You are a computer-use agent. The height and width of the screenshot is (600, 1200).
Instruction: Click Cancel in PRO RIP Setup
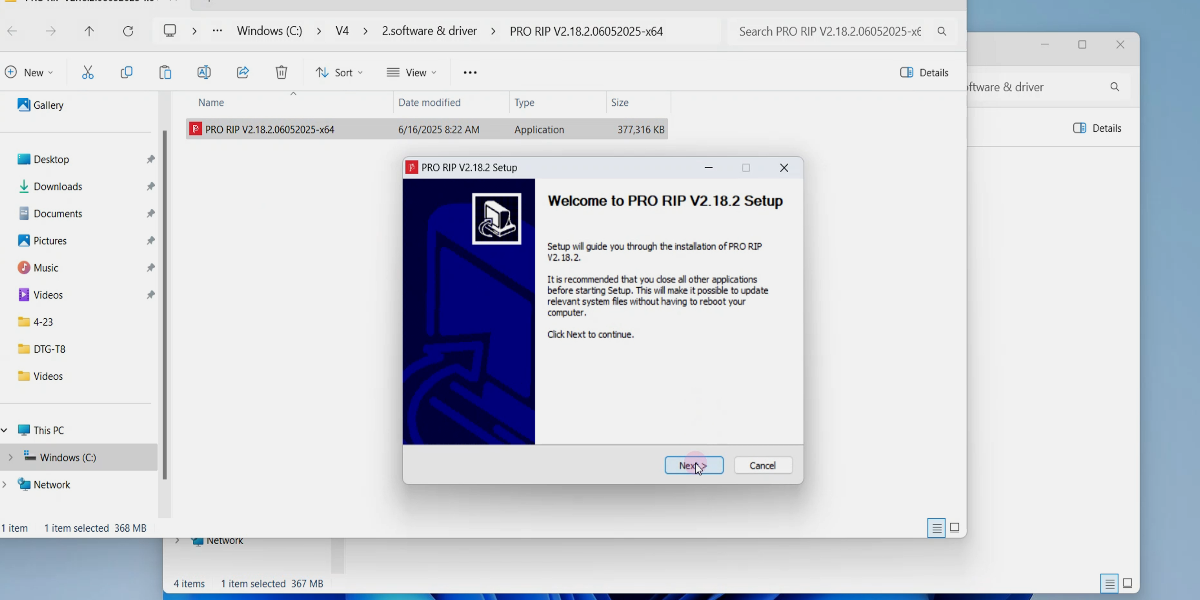tap(763, 465)
